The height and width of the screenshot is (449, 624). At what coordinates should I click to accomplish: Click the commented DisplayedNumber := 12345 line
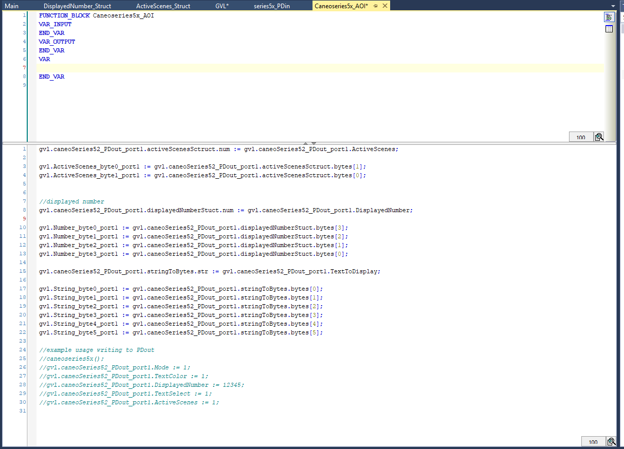142,385
